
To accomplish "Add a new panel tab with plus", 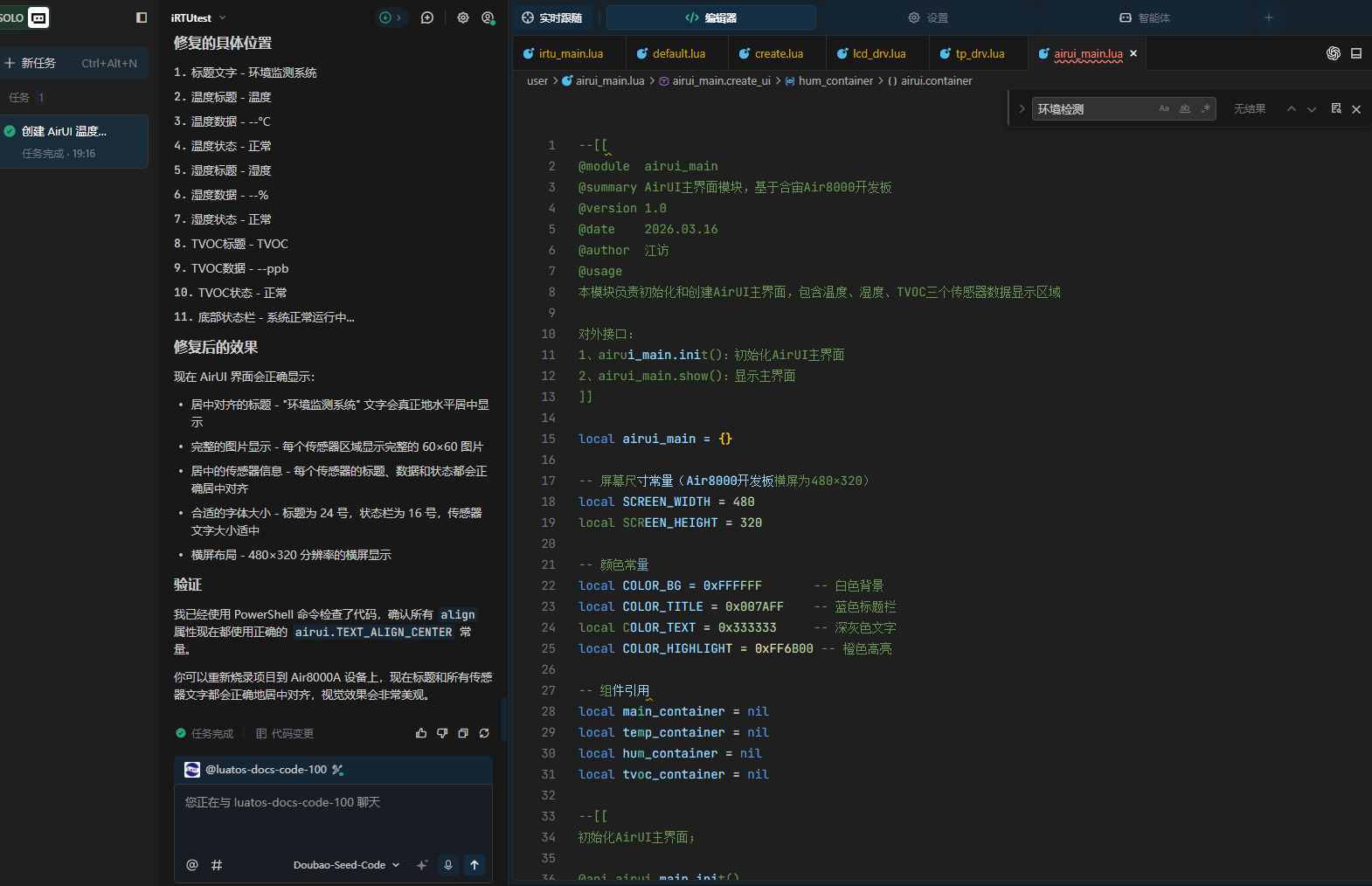I will pos(1269,17).
